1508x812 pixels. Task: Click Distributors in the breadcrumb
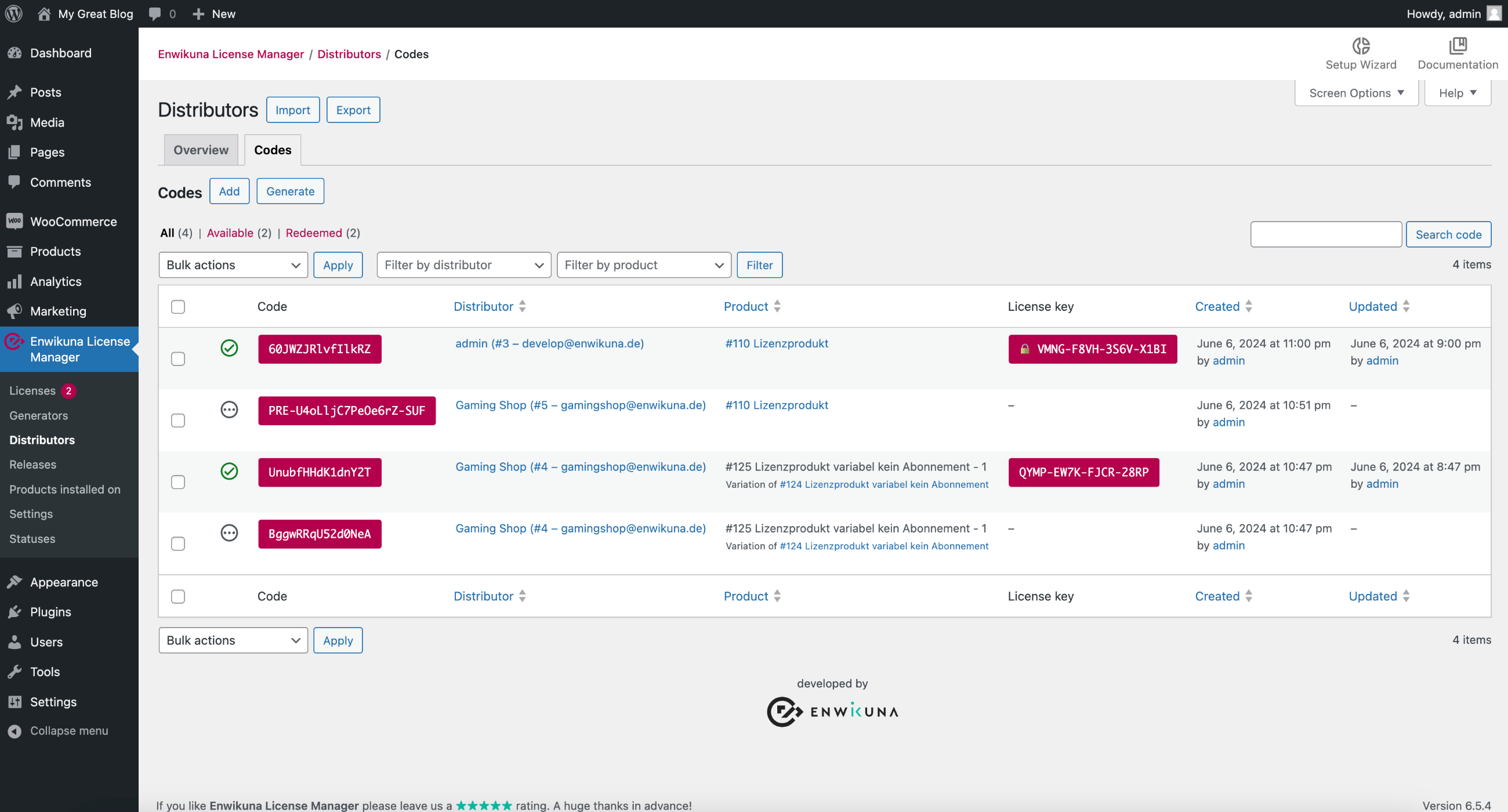pyautogui.click(x=349, y=54)
